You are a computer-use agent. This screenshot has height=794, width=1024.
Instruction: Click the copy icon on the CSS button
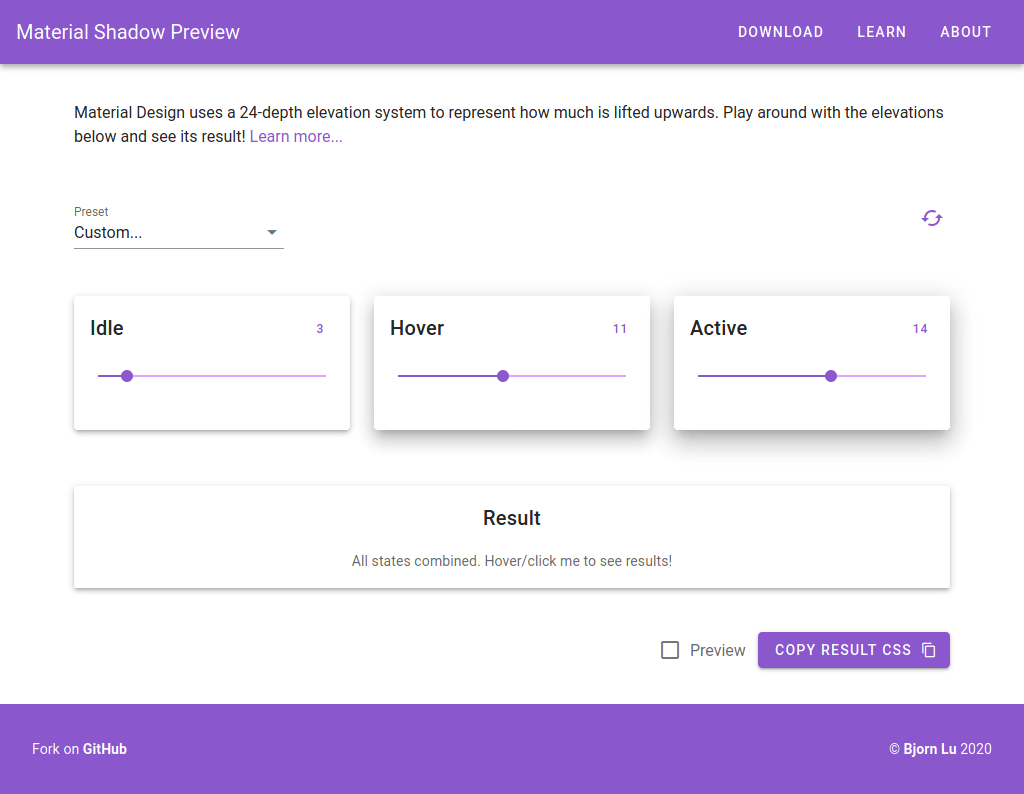(931, 650)
